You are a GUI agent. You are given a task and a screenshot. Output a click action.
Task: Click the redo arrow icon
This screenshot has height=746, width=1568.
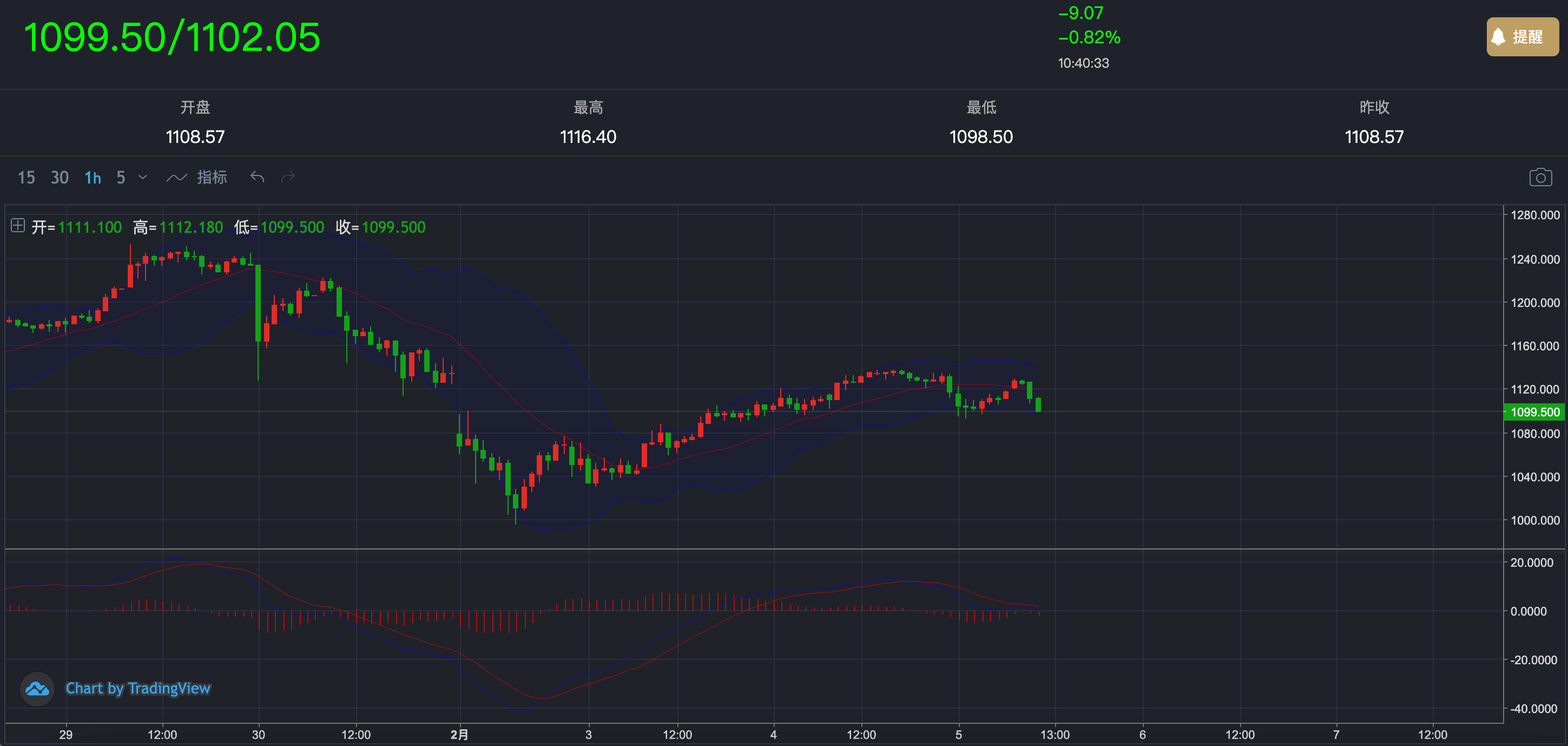click(x=288, y=177)
